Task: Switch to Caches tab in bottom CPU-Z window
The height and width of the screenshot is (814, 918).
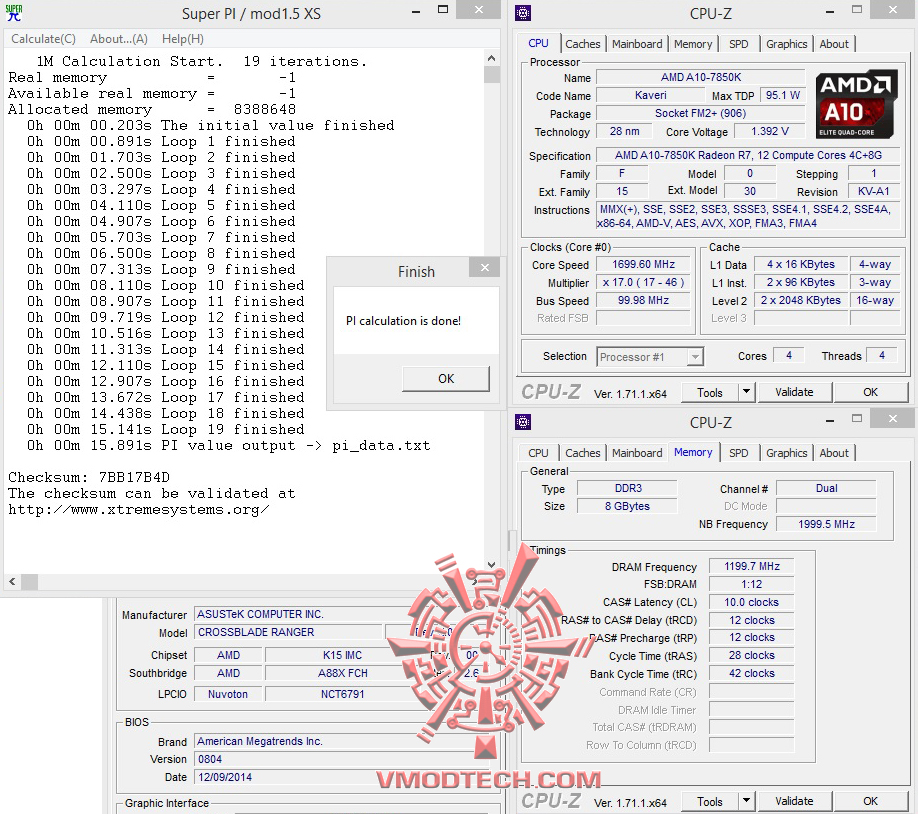Action: click(x=583, y=453)
